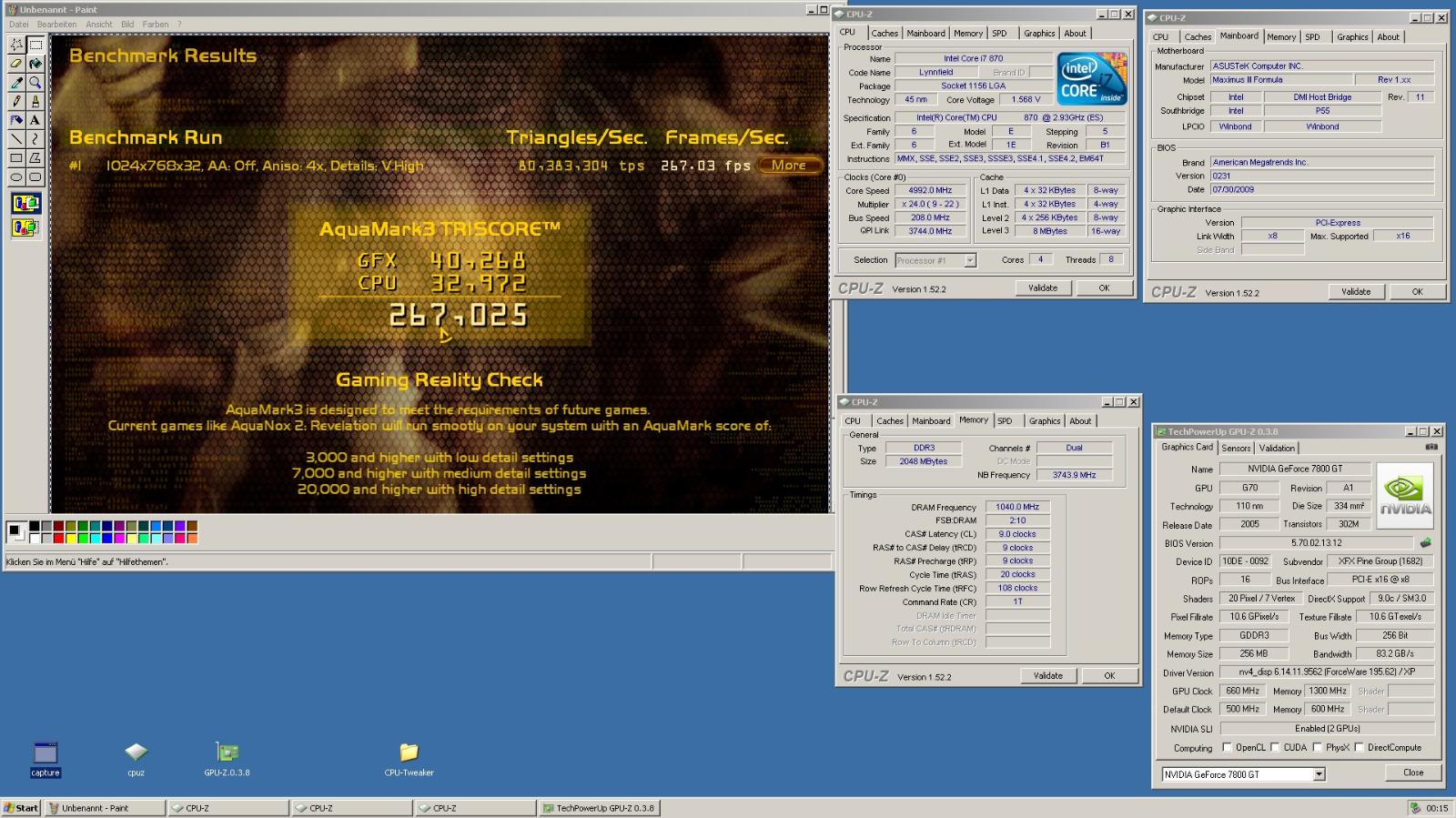Open the NVIDIA GeForce 7800 GT dropdown
This screenshot has height=818, width=1456.
(1319, 774)
